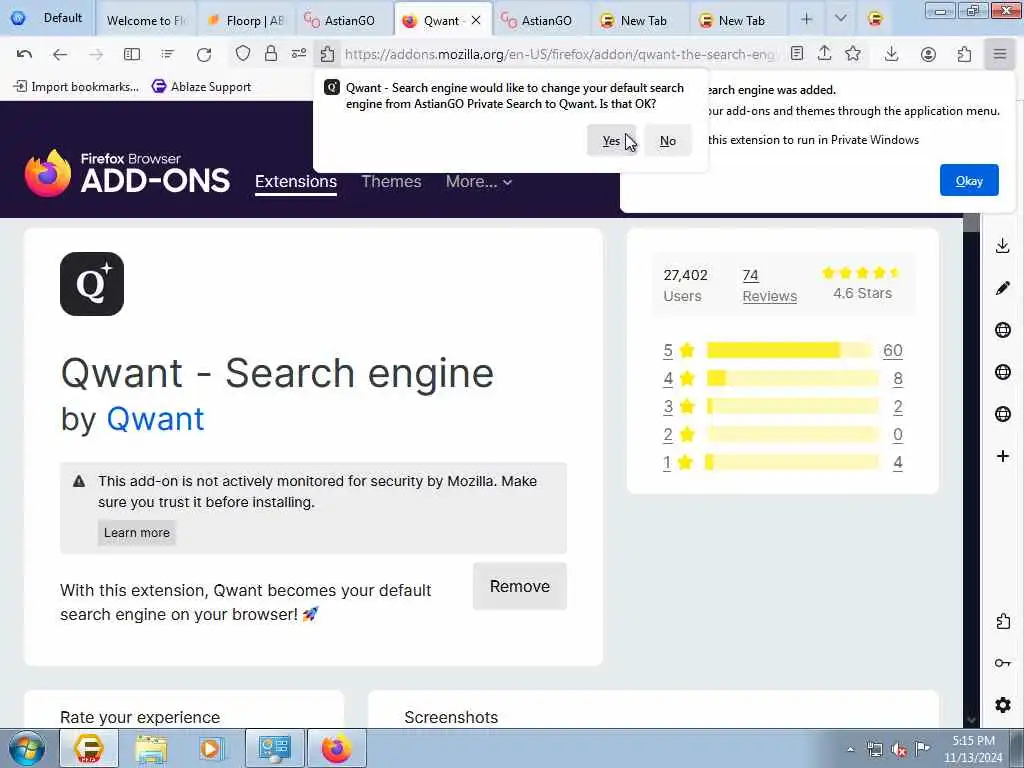Open the hamburger application menu
Viewport: 1024px width, 768px height.
pos(999,54)
